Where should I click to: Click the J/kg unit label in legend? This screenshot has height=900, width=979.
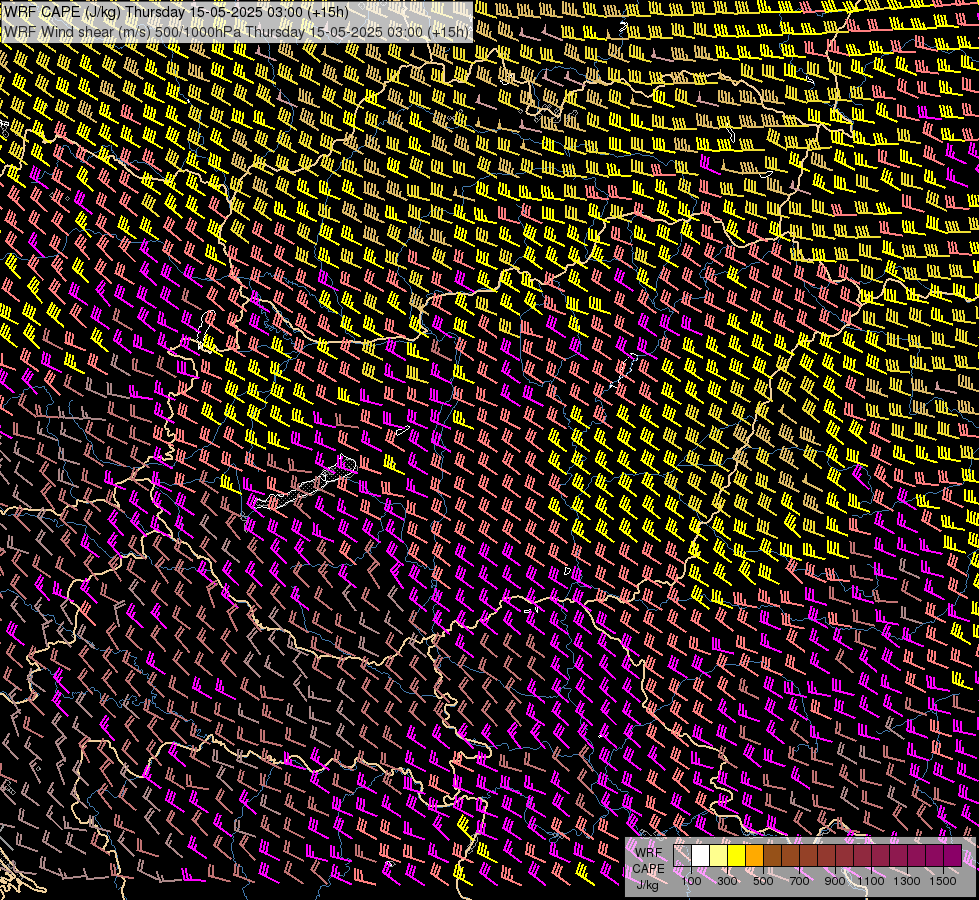tap(647, 885)
